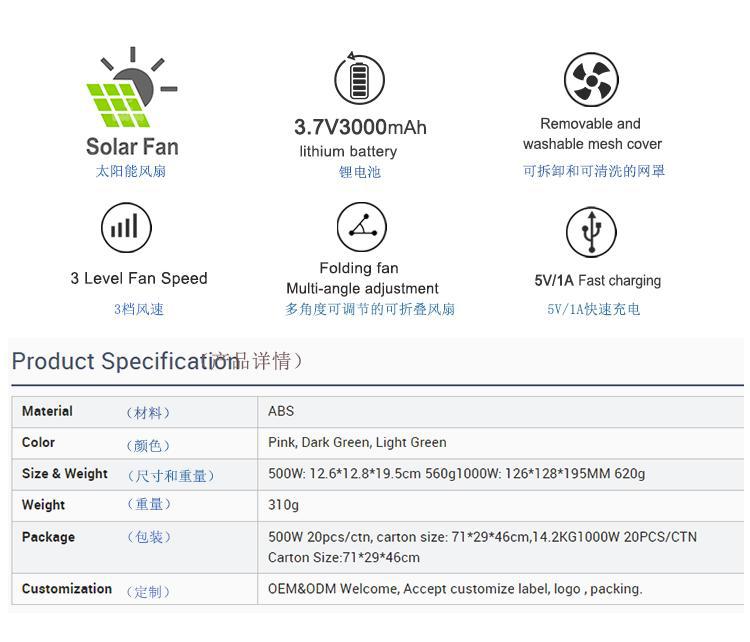
Task: Click the Pink, Dark Green, Light Green value
Action: [x=357, y=442]
